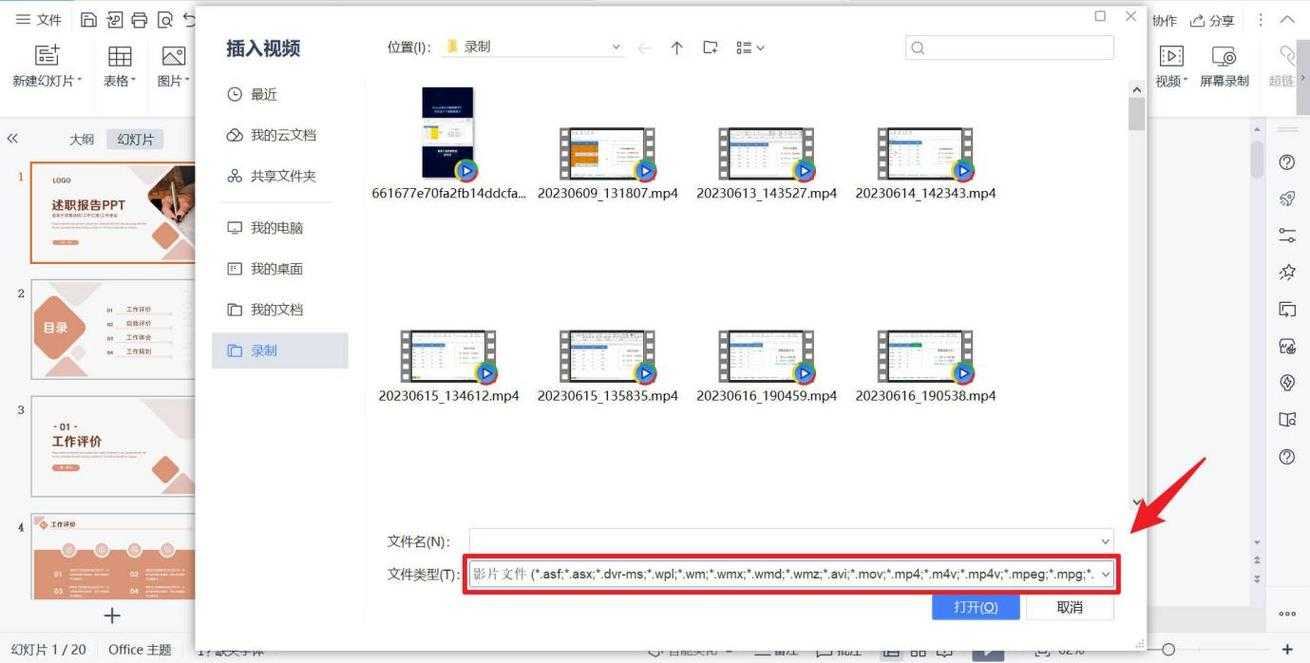
Task: Click the open (打开) button
Action: (975, 607)
